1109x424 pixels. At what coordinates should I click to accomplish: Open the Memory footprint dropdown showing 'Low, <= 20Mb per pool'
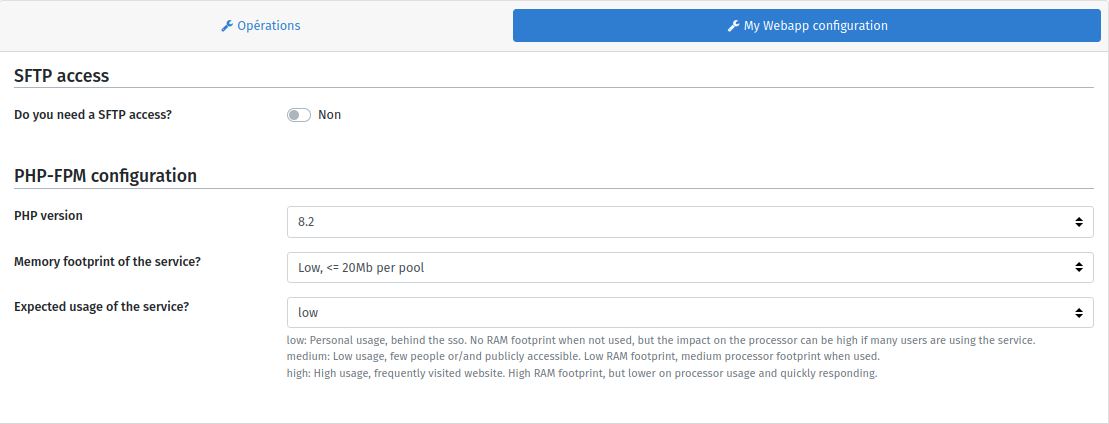(x=680, y=267)
